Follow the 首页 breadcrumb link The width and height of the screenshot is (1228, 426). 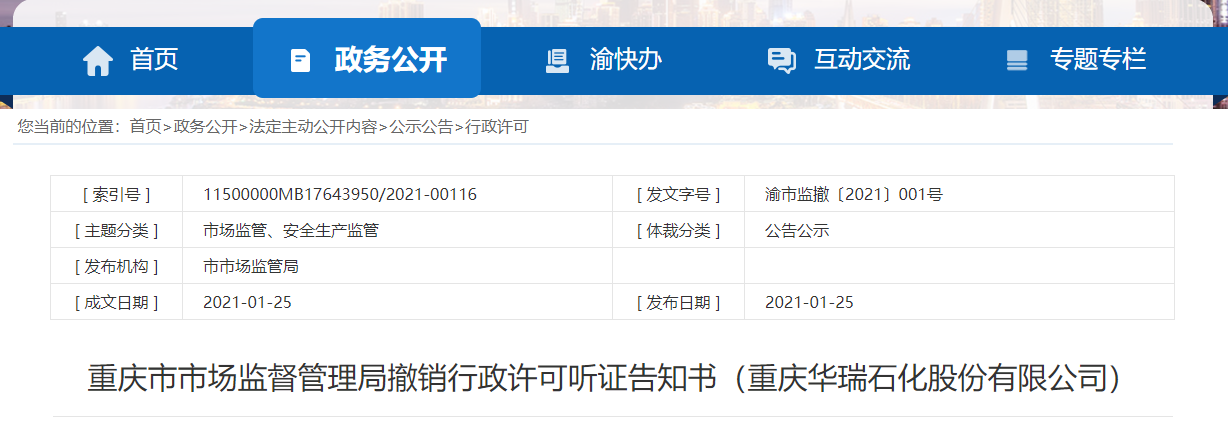[145, 126]
